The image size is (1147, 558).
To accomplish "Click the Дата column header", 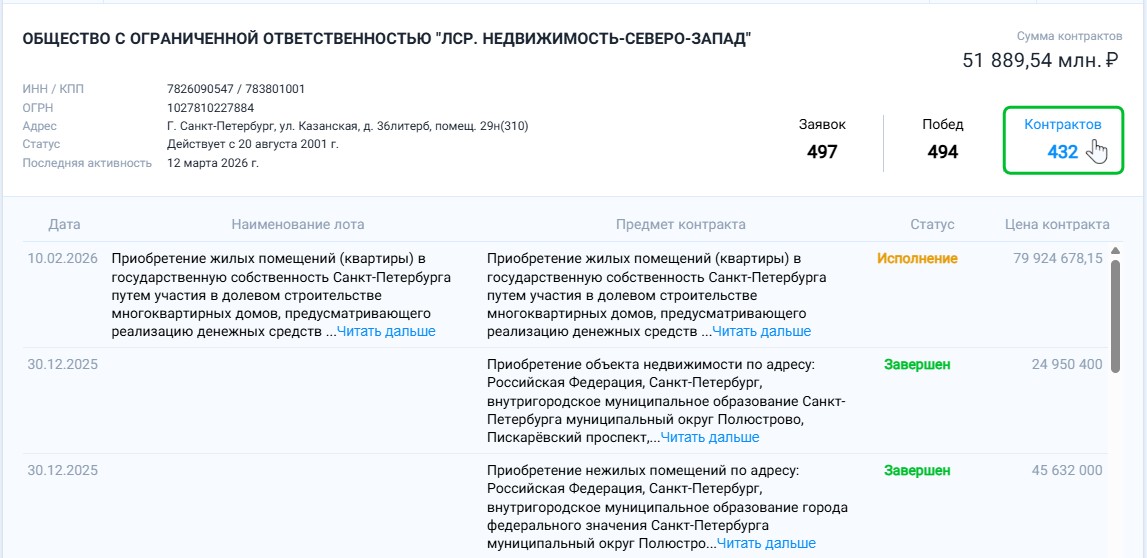I will tap(64, 225).
